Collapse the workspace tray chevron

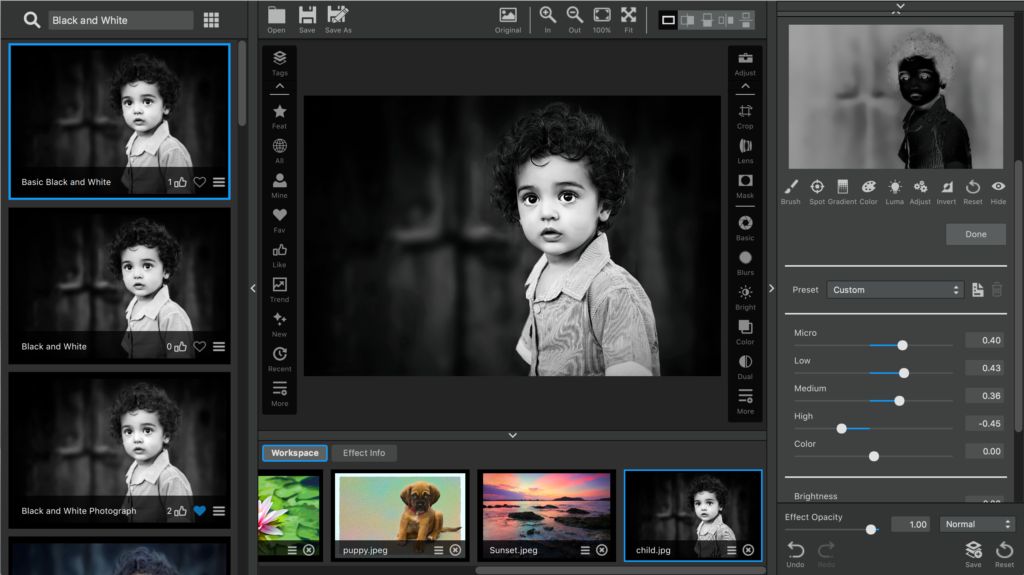point(513,435)
